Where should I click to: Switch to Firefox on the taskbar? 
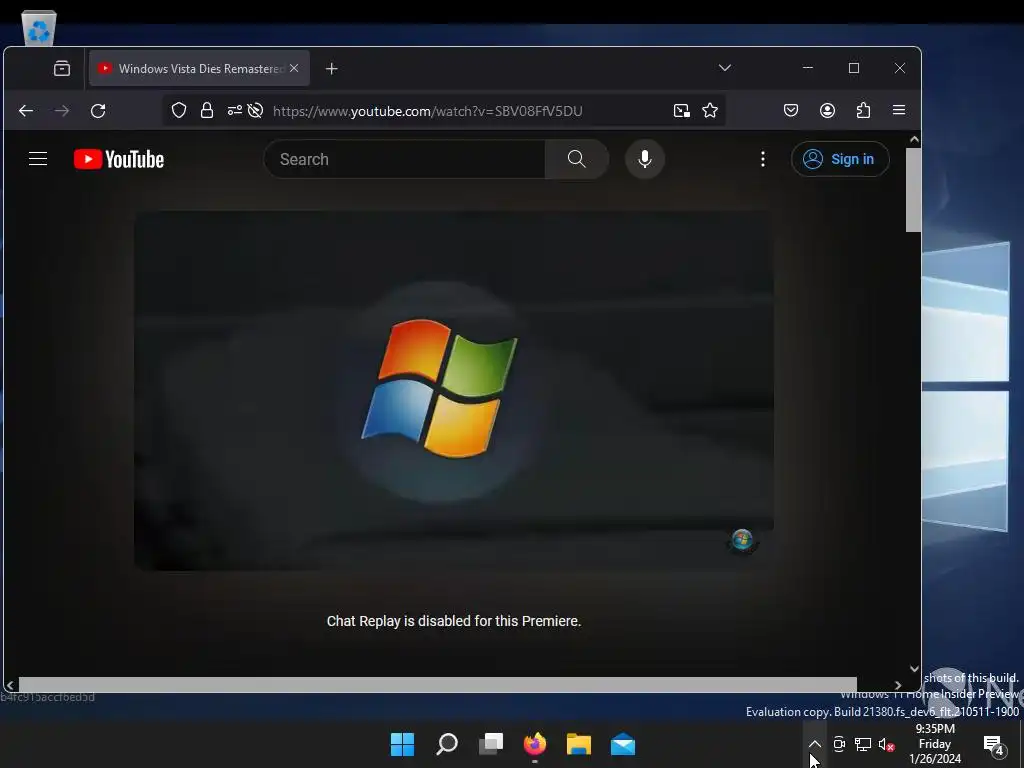535,744
